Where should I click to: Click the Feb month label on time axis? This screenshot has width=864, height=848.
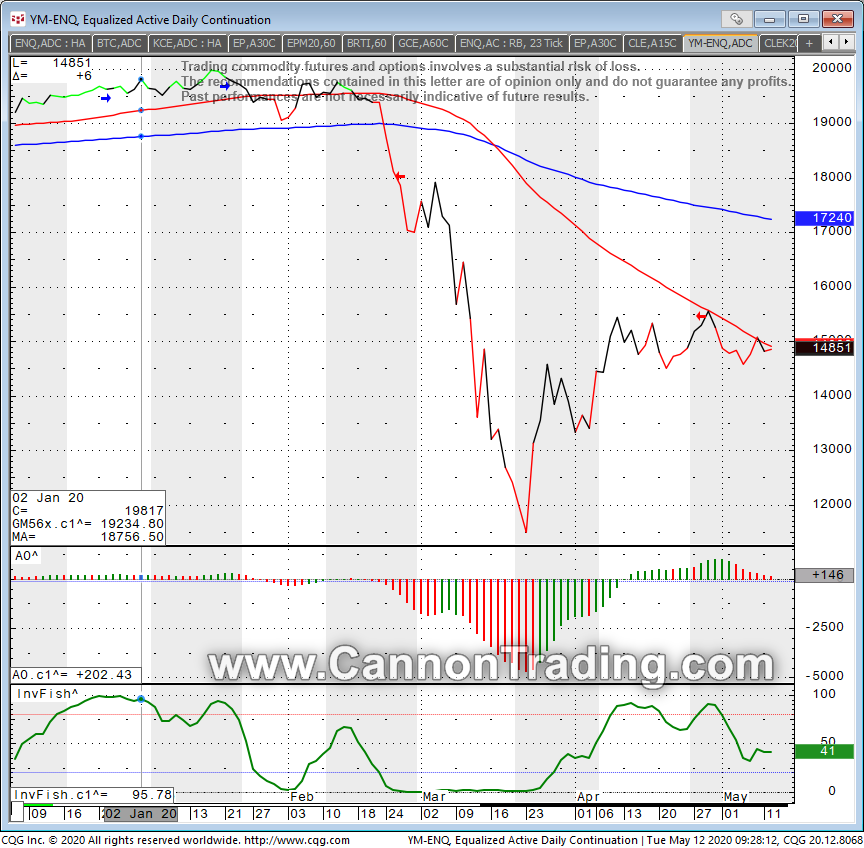[302, 797]
